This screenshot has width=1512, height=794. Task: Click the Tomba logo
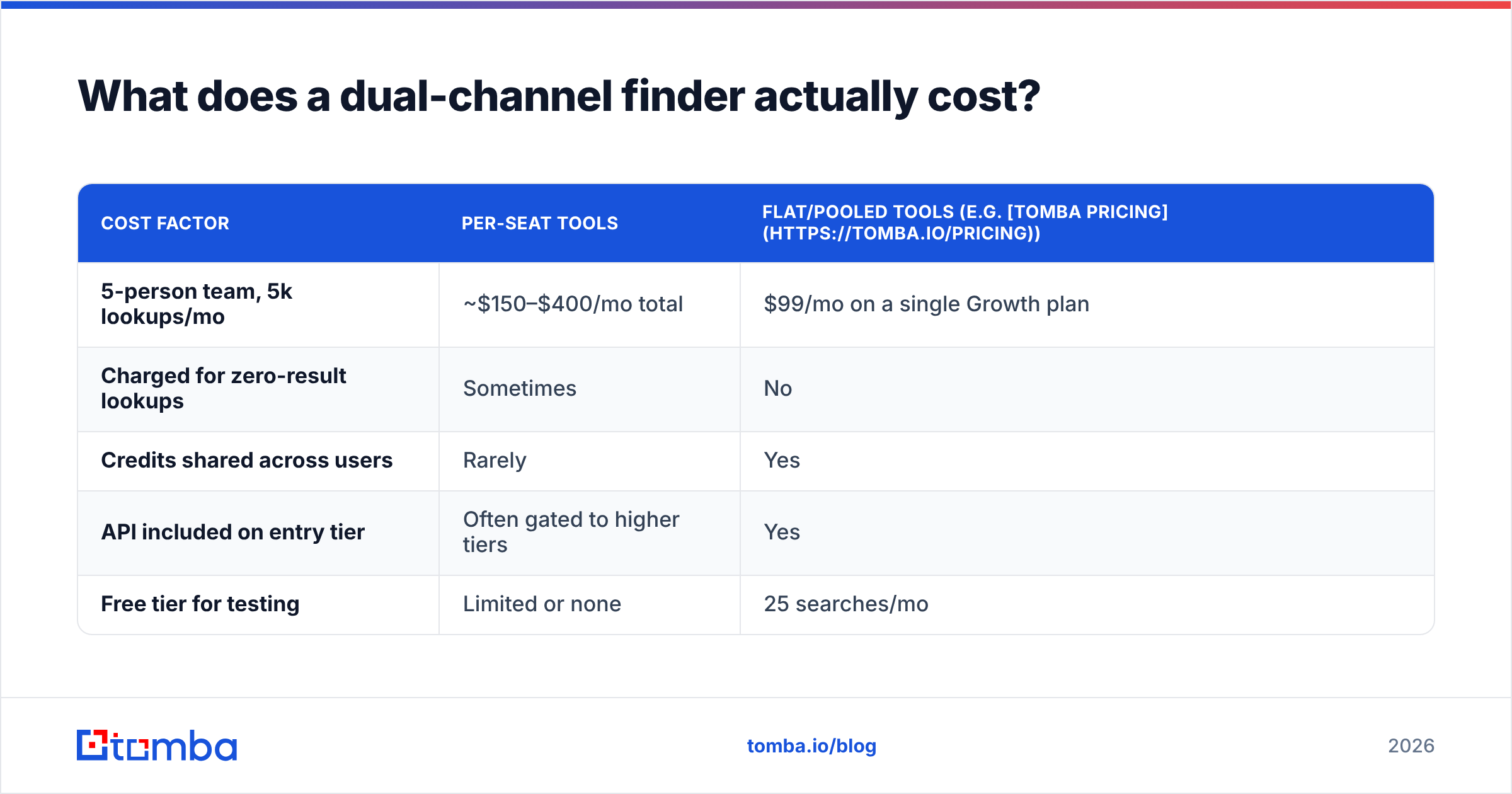click(x=157, y=745)
